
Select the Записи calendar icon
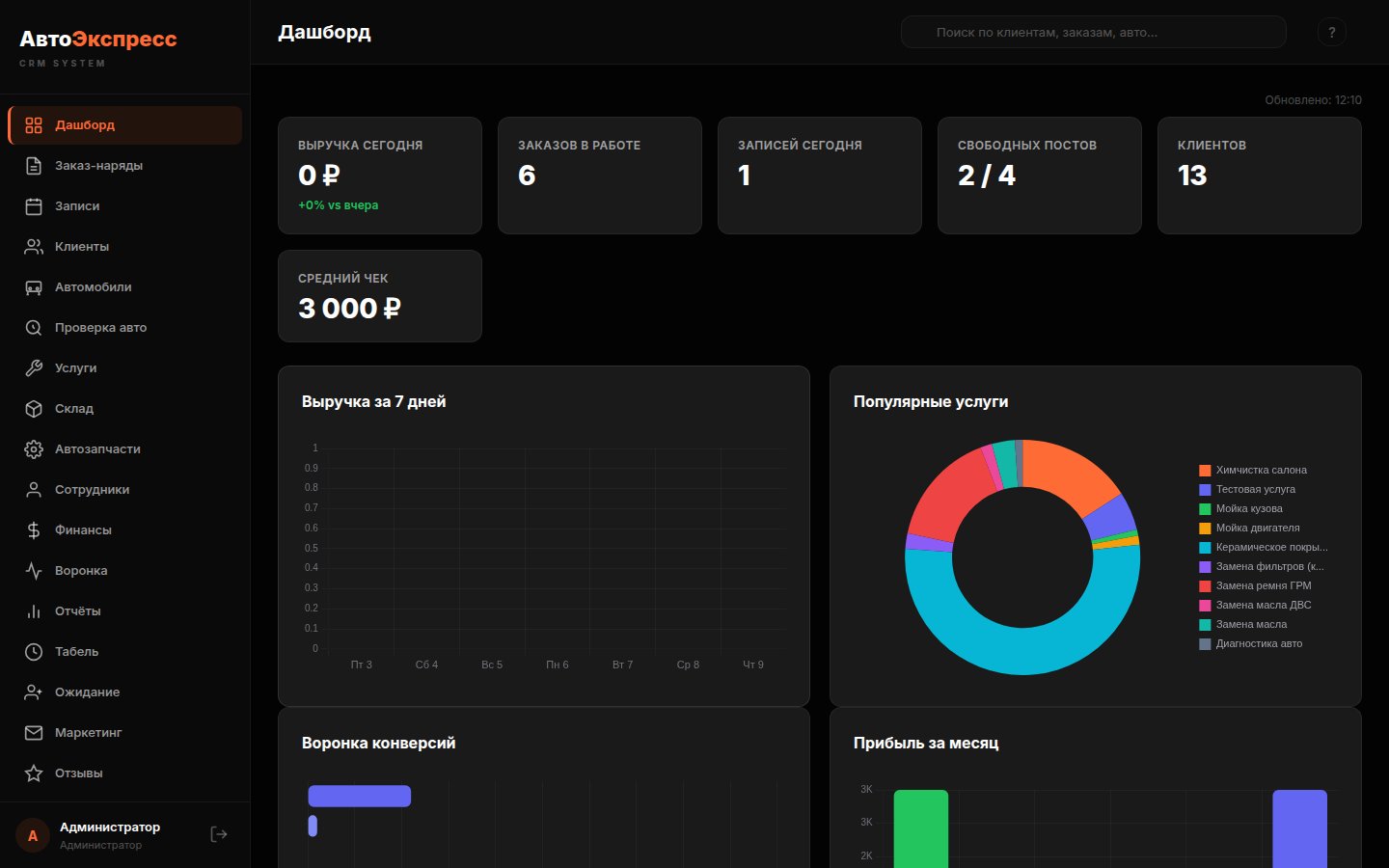click(x=33, y=205)
